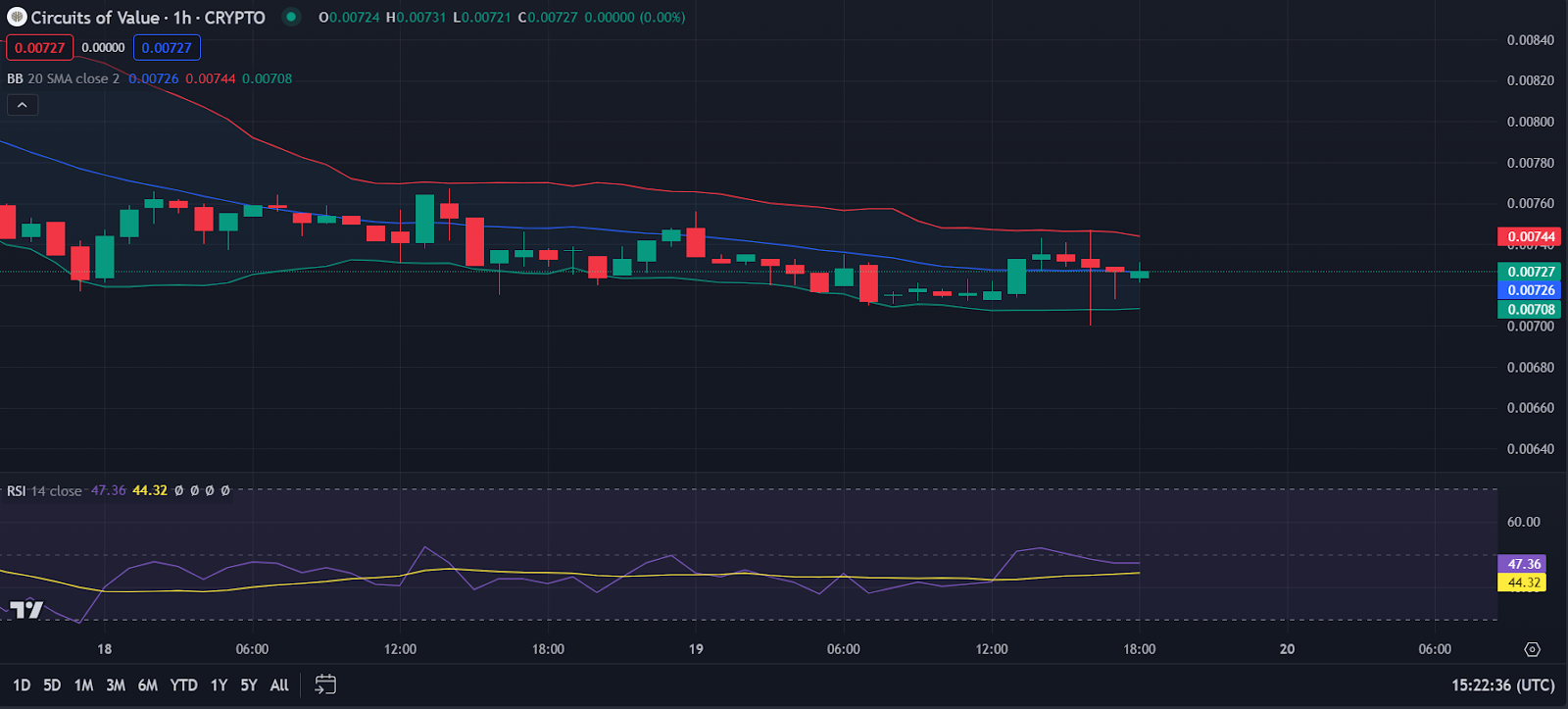This screenshot has width=1568, height=709.
Task: Click the 0.00840 price axis label
Action: coord(1530,40)
